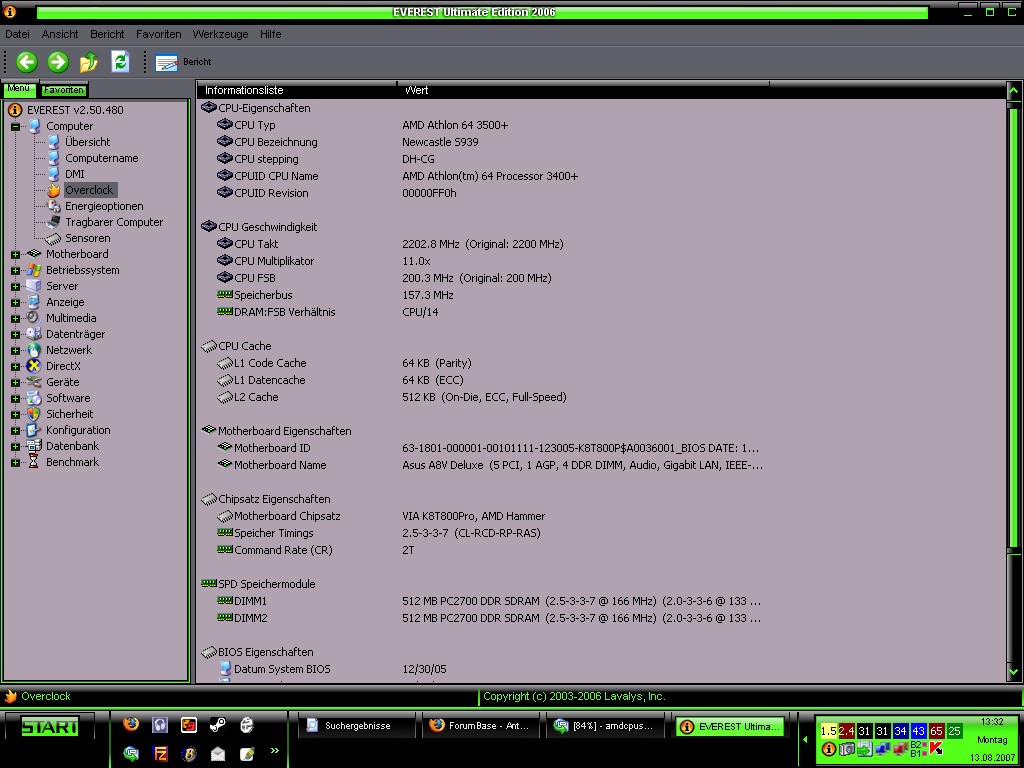The height and width of the screenshot is (768, 1024).
Task: Select the Overclock tree item
Action: (89, 190)
